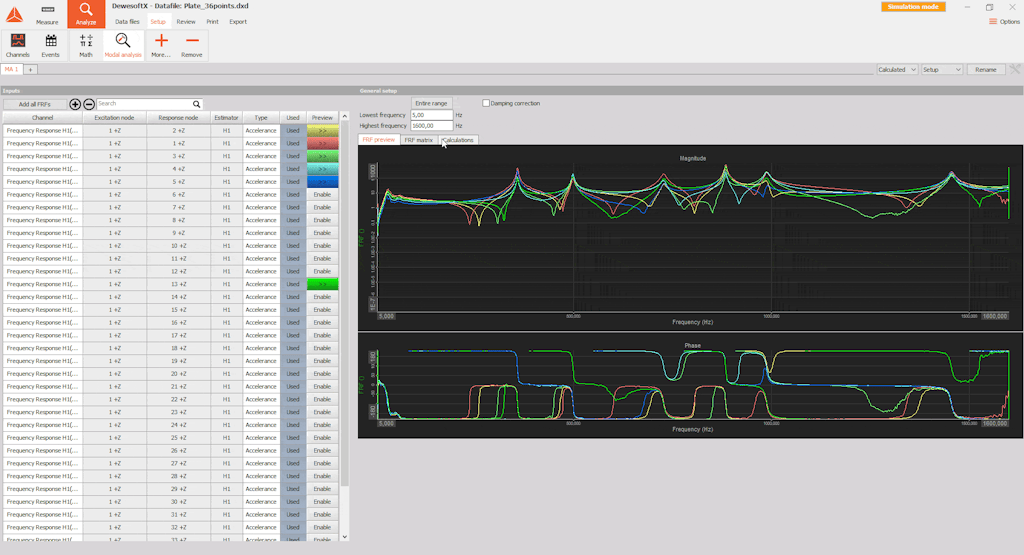The width and height of the screenshot is (1024, 555).
Task: Toggle Used for response node 2 +Z
Action: point(293,131)
